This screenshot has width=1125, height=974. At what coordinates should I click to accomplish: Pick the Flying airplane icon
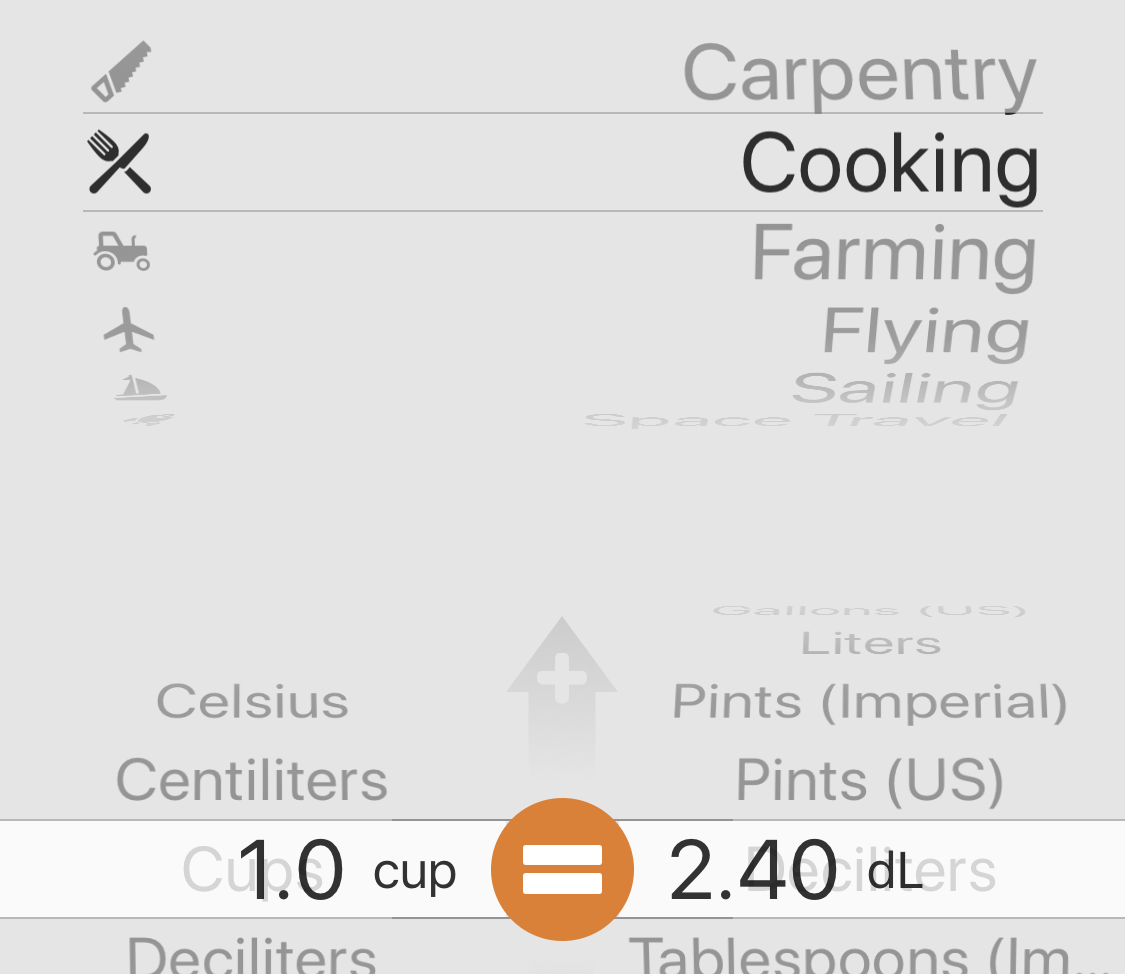click(128, 330)
